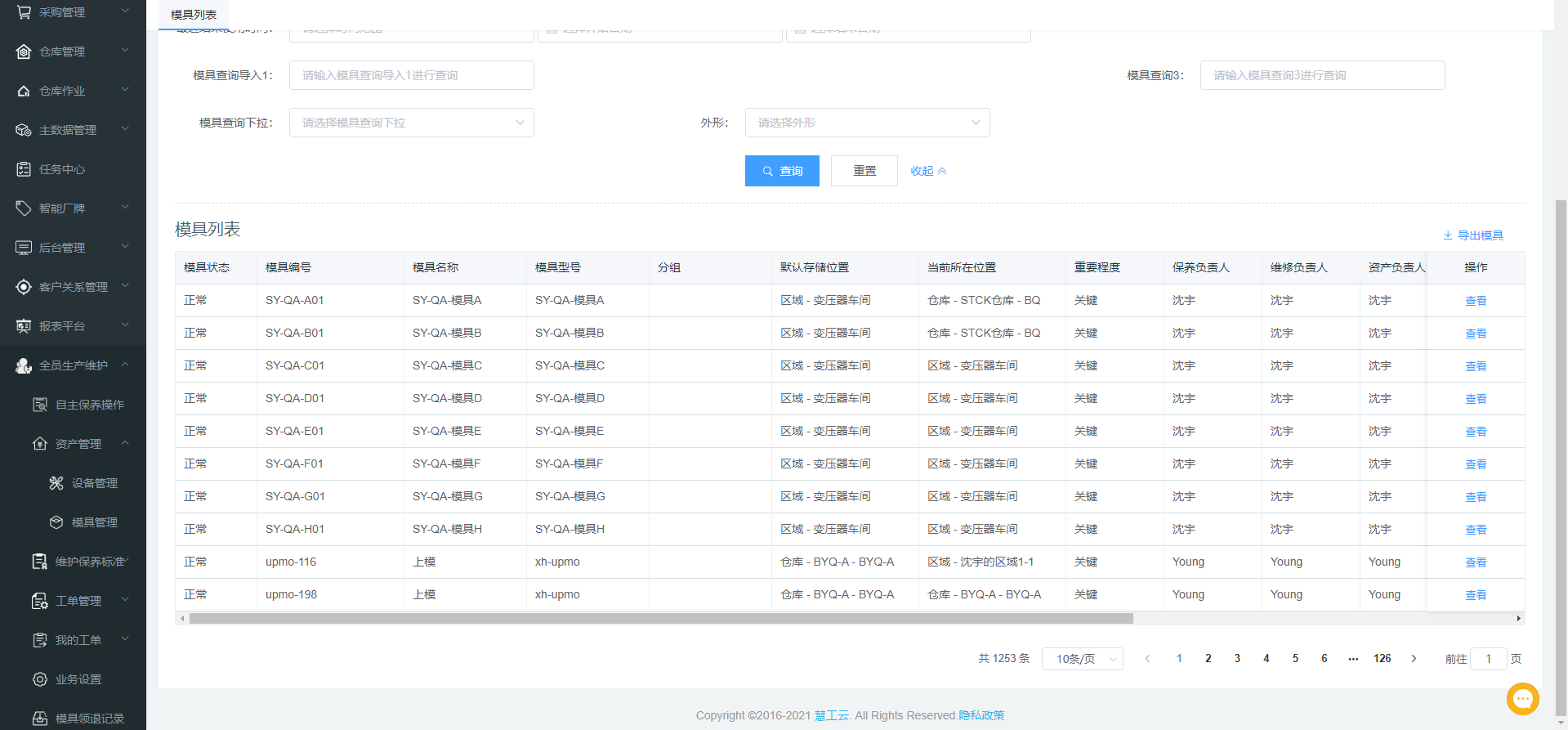Click 查看 for mold SY-QA-A01
The width and height of the screenshot is (1568, 730).
[1476, 301]
